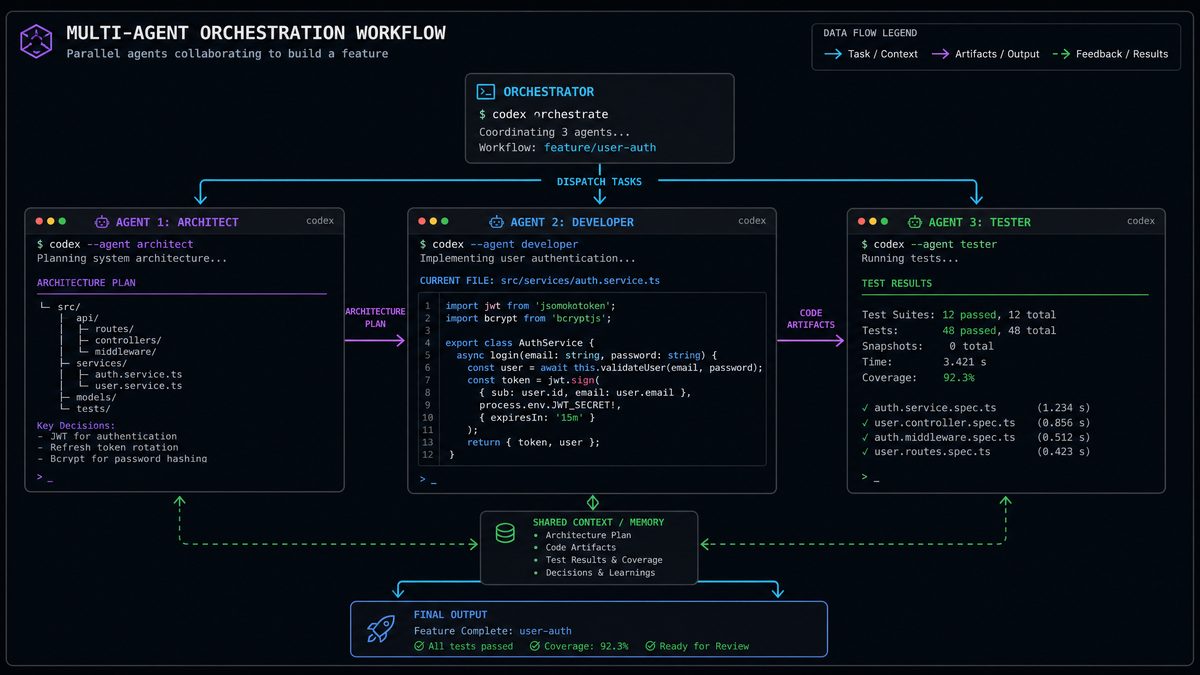
Task: Click the Agent 3: Tester window title
Action: (979, 222)
